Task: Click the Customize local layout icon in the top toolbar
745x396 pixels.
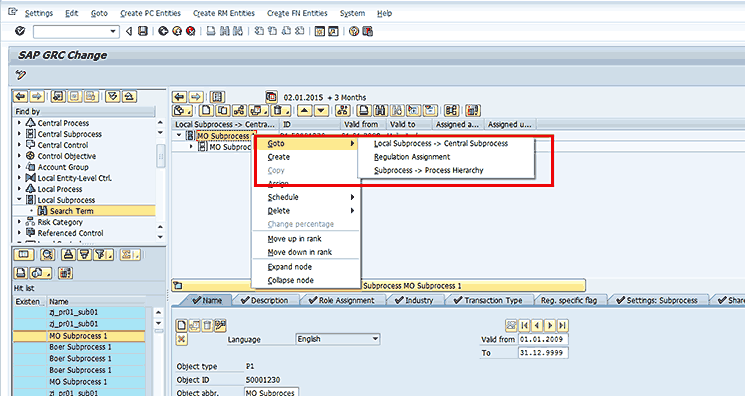Action: (x=367, y=31)
